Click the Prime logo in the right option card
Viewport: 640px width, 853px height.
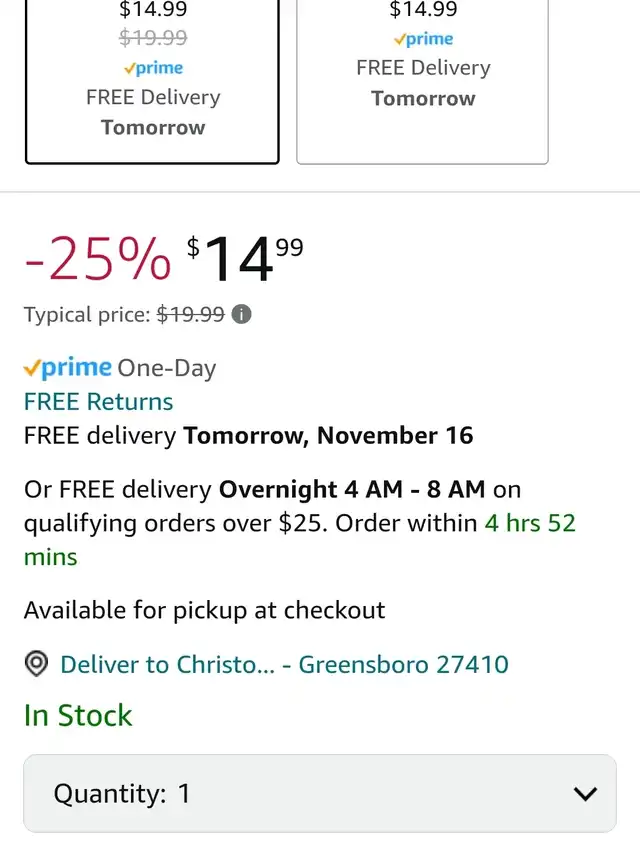[423, 39]
